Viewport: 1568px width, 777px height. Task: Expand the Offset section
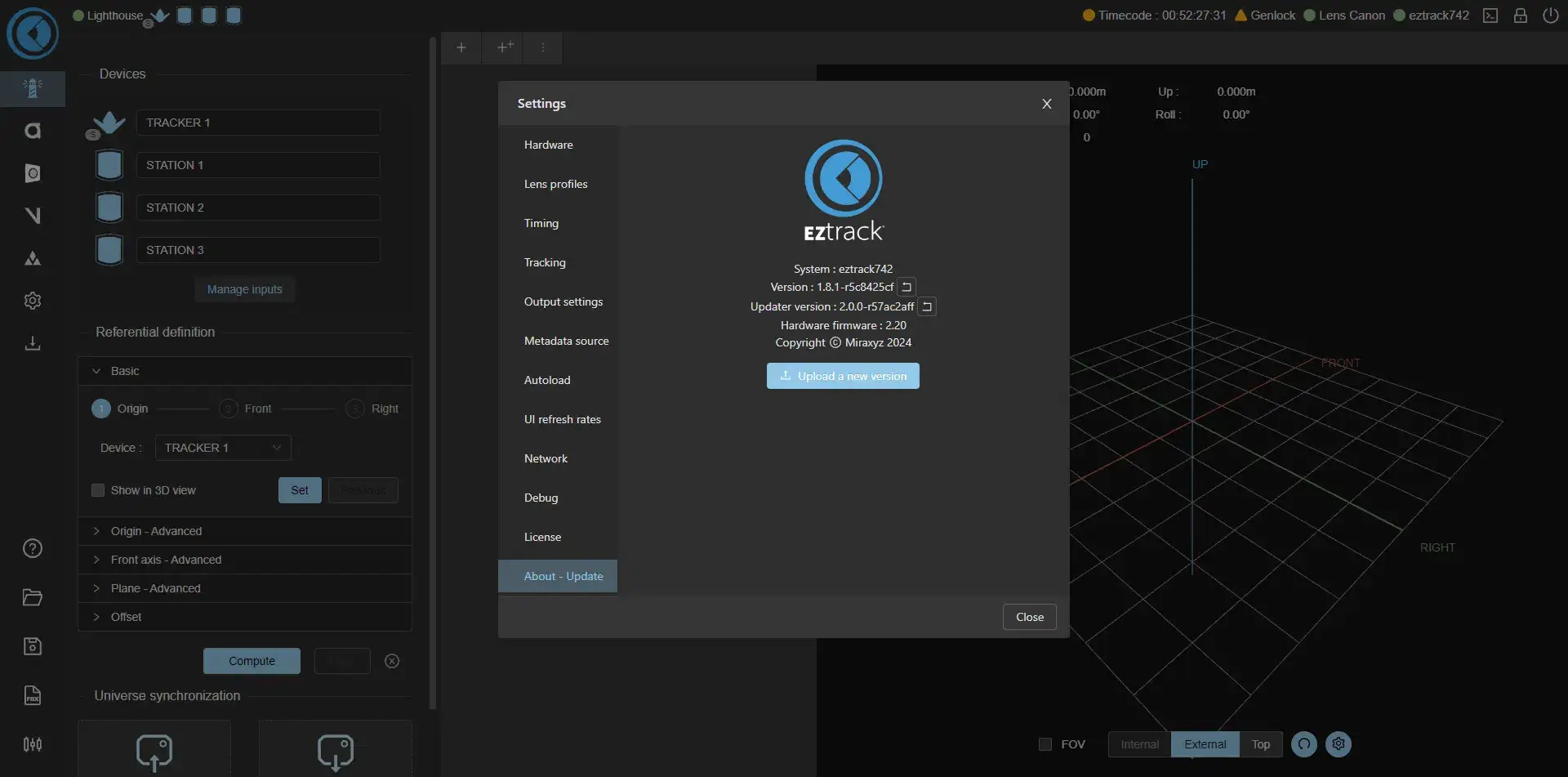coord(126,617)
